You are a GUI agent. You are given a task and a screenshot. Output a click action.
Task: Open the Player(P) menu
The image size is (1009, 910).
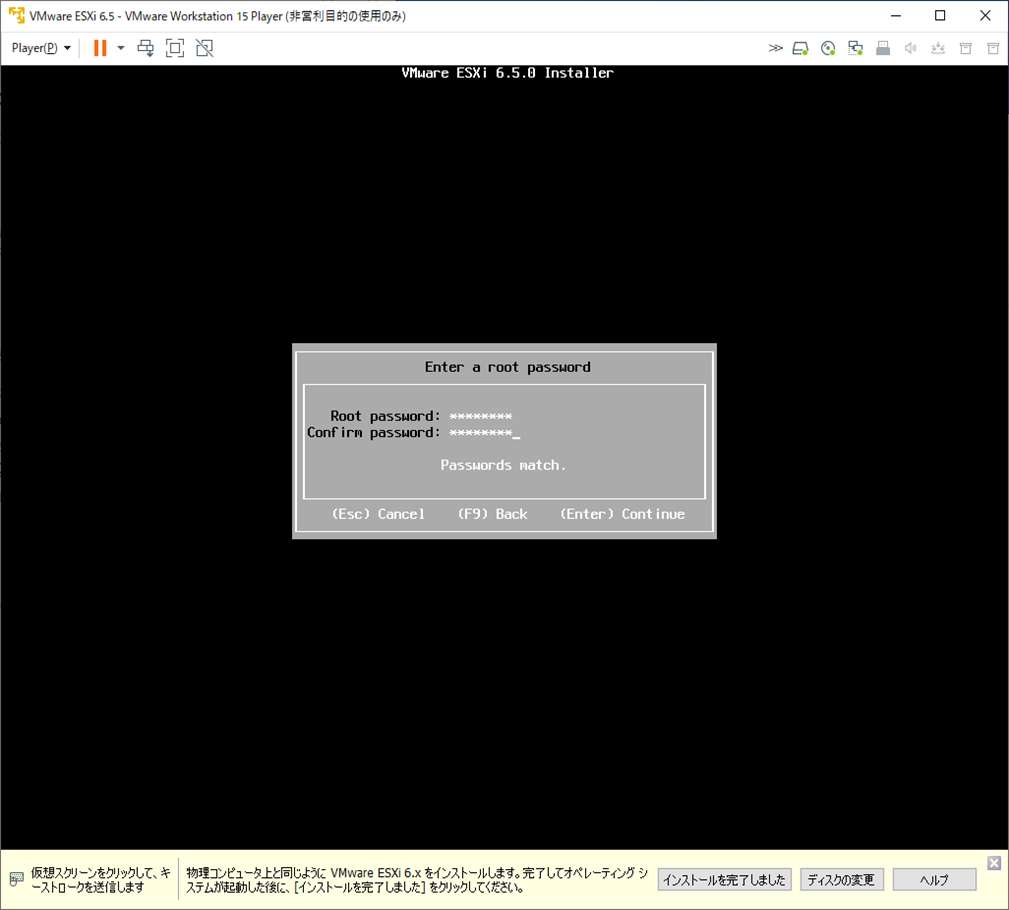pos(41,48)
